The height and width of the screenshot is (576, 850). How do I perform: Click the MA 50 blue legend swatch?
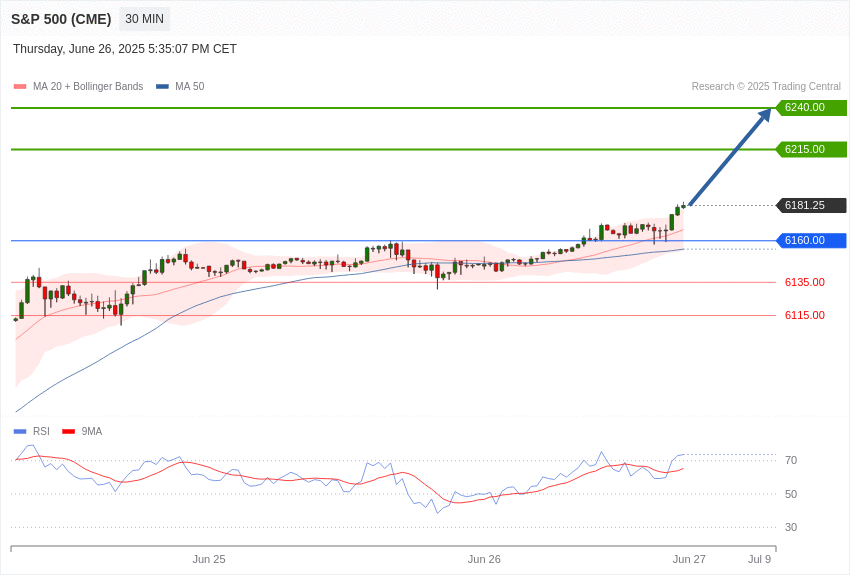pyautogui.click(x=162, y=87)
